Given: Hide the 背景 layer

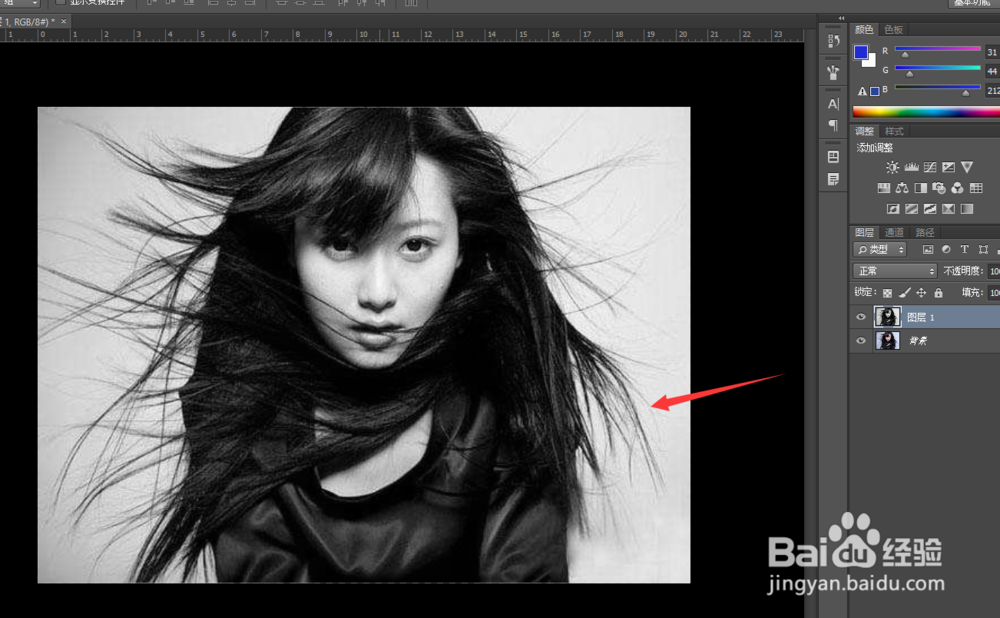Looking at the screenshot, I should pyautogui.click(x=860, y=341).
